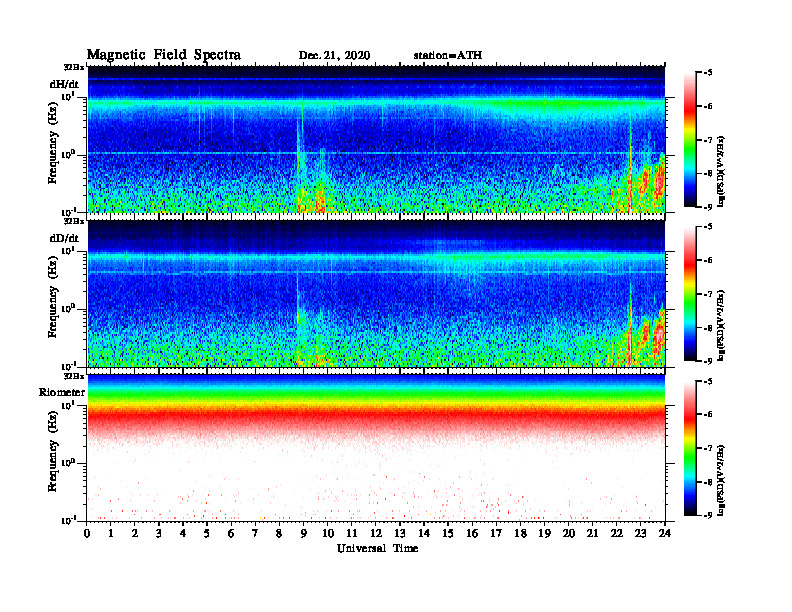The image size is (792, 612).
Task: Click the "-8" value on dD/dt color scale
Action: coord(707,328)
